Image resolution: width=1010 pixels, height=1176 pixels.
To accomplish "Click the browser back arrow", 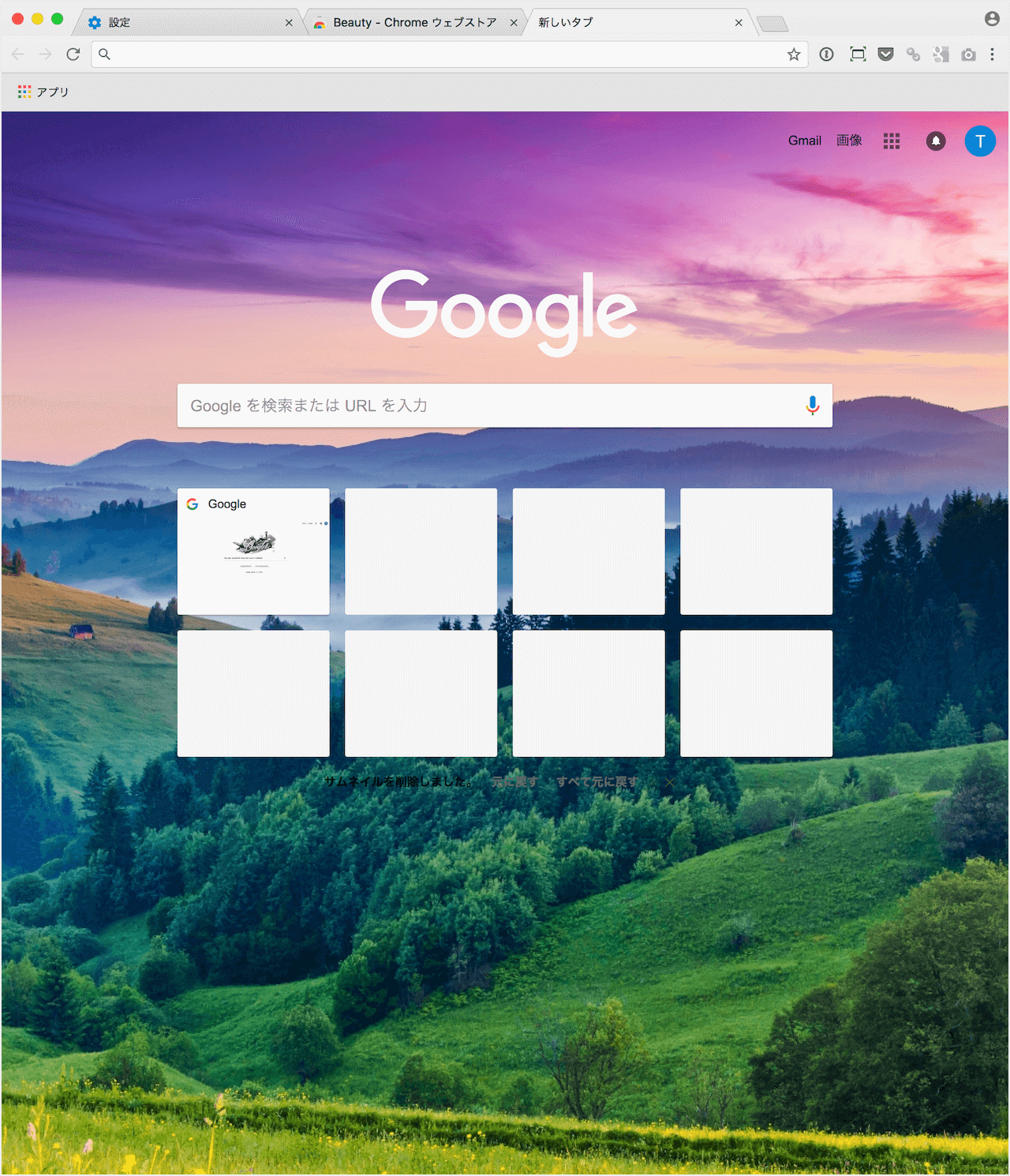I will [18, 54].
